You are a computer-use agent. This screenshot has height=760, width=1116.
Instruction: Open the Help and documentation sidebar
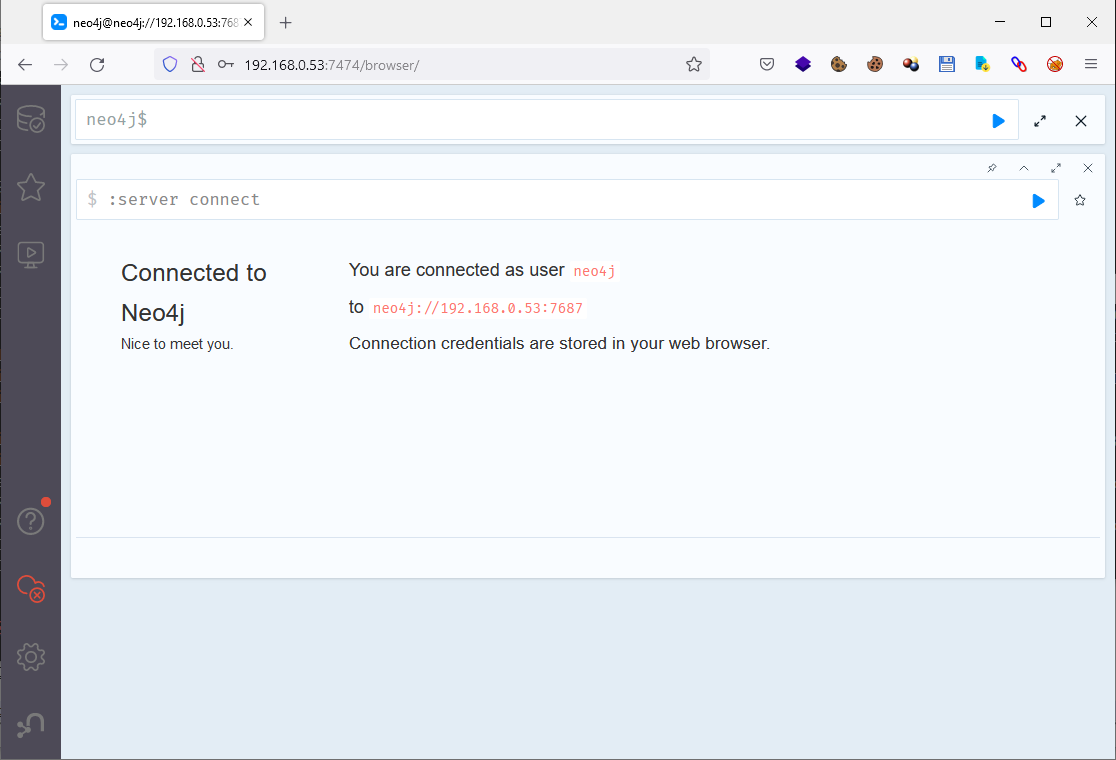(x=30, y=521)
